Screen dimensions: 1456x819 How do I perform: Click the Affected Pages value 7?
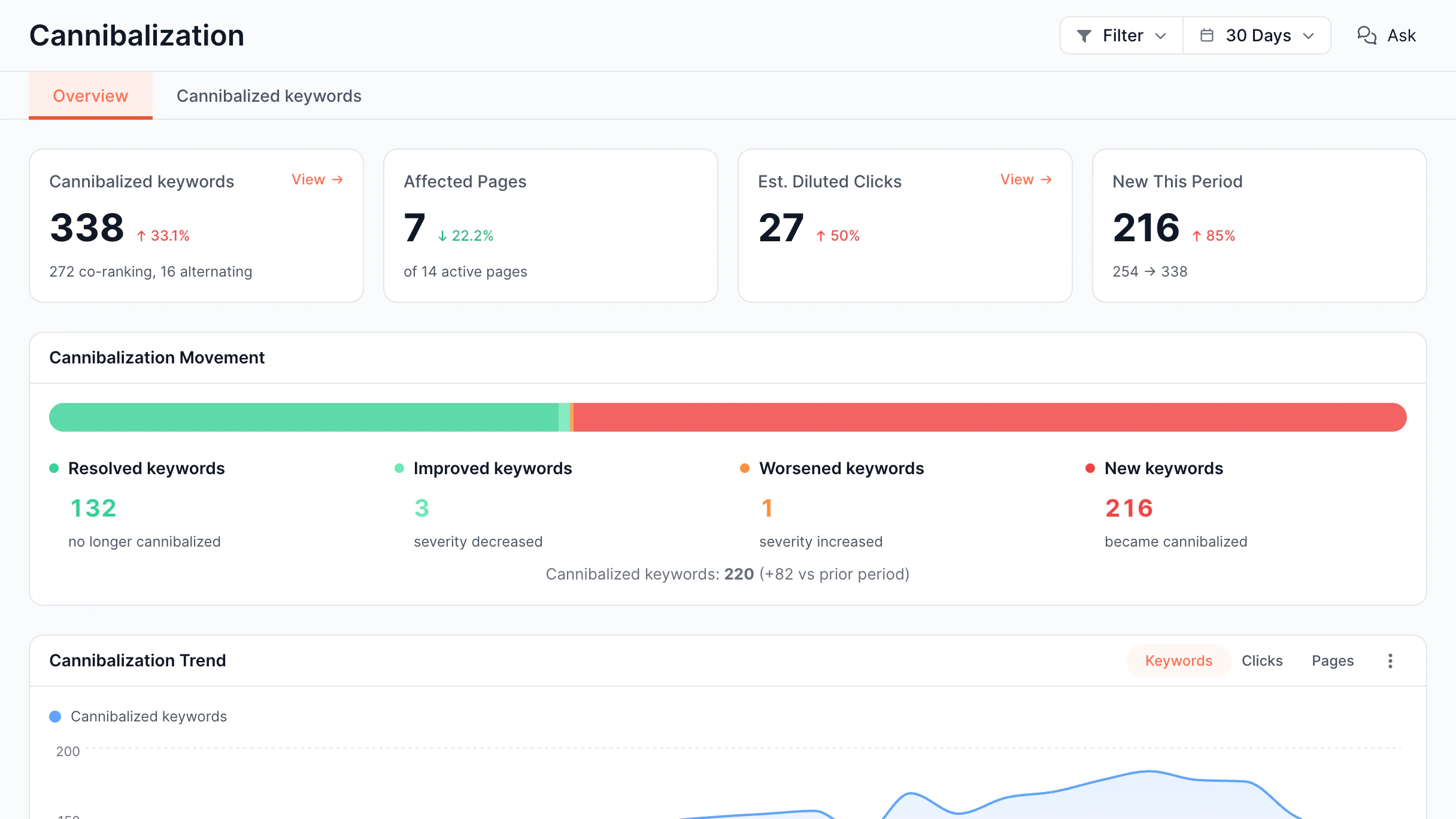[415, 227]
